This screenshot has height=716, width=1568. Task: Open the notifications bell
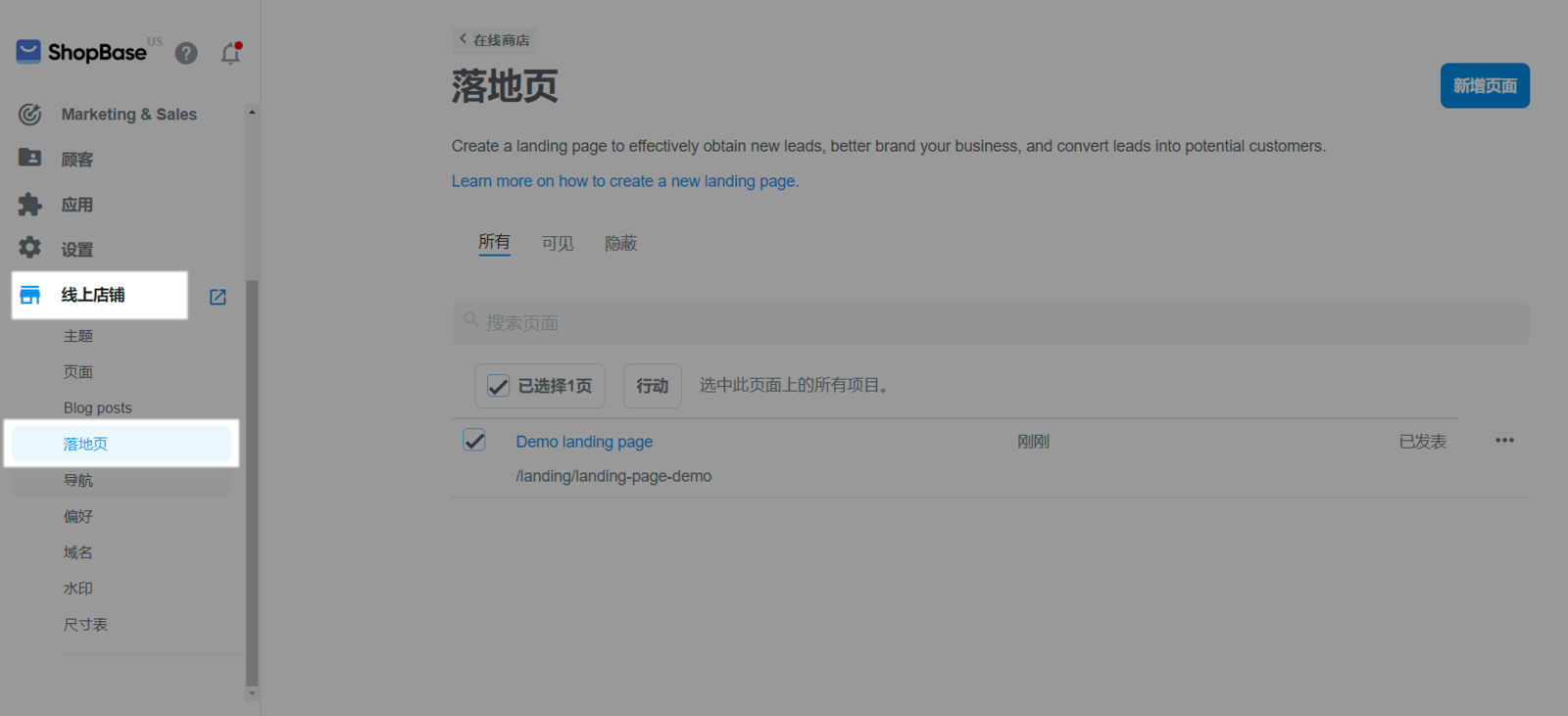click(230, 54)
